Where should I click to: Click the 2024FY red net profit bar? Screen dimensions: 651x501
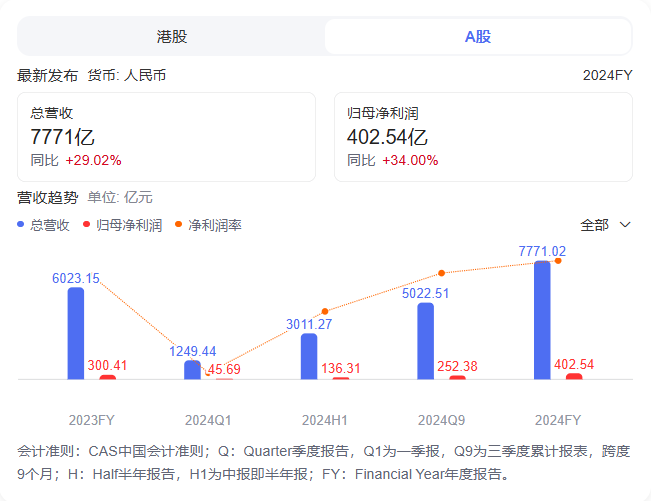(574, 376)
